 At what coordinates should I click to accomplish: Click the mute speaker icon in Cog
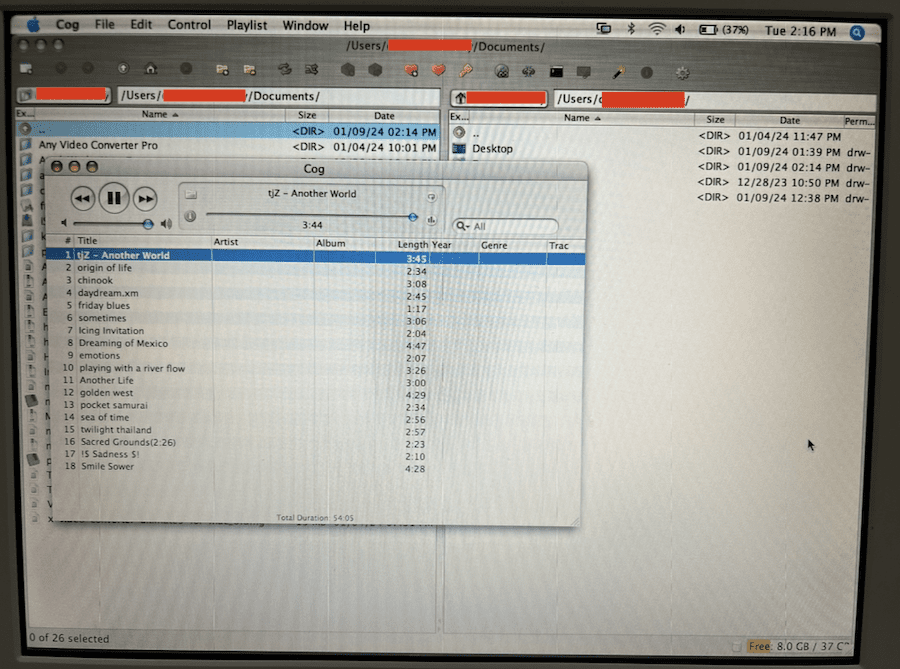[64, 223]
